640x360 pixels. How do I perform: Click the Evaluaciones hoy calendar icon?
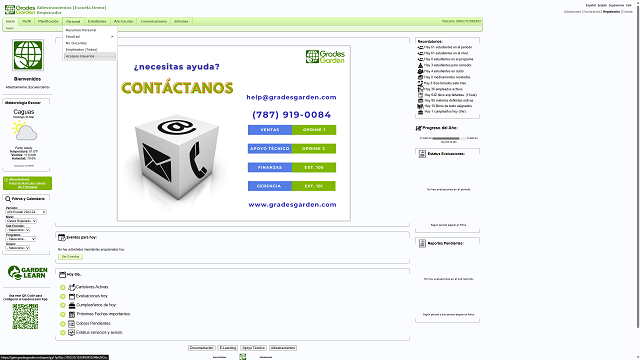coord(72,296)
